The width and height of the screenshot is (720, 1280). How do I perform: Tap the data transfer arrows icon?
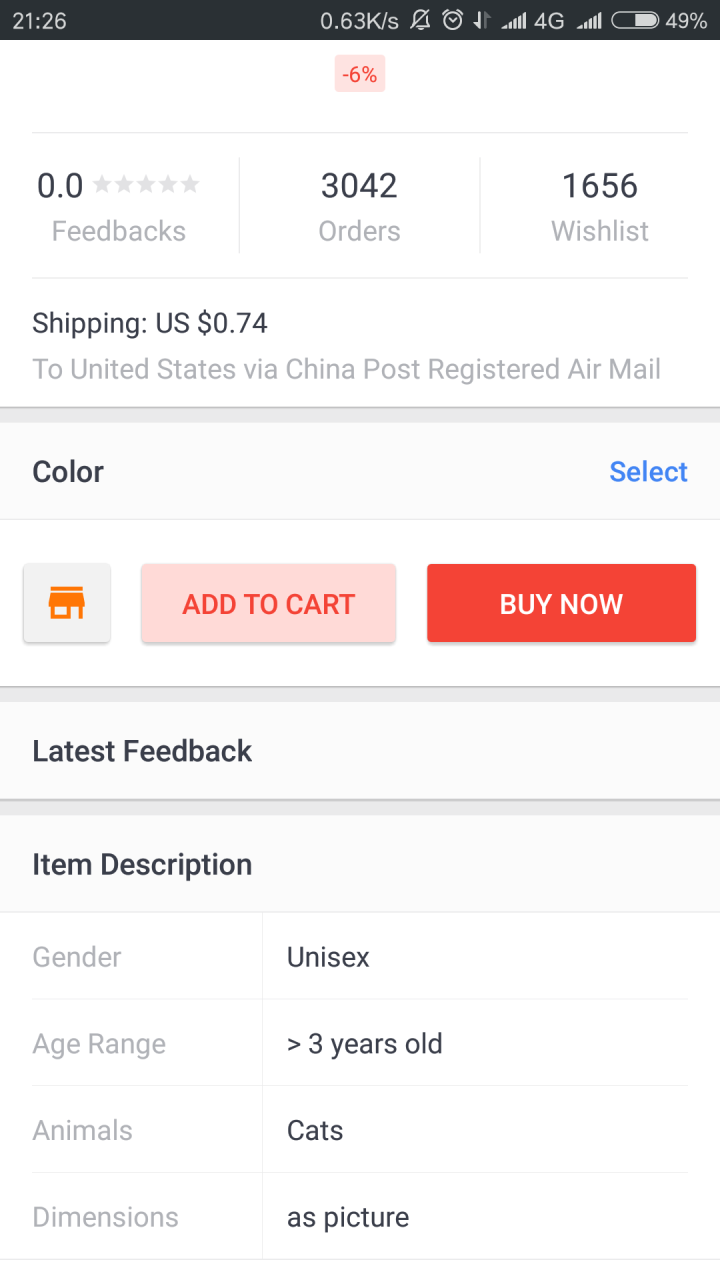click(482, 20)
